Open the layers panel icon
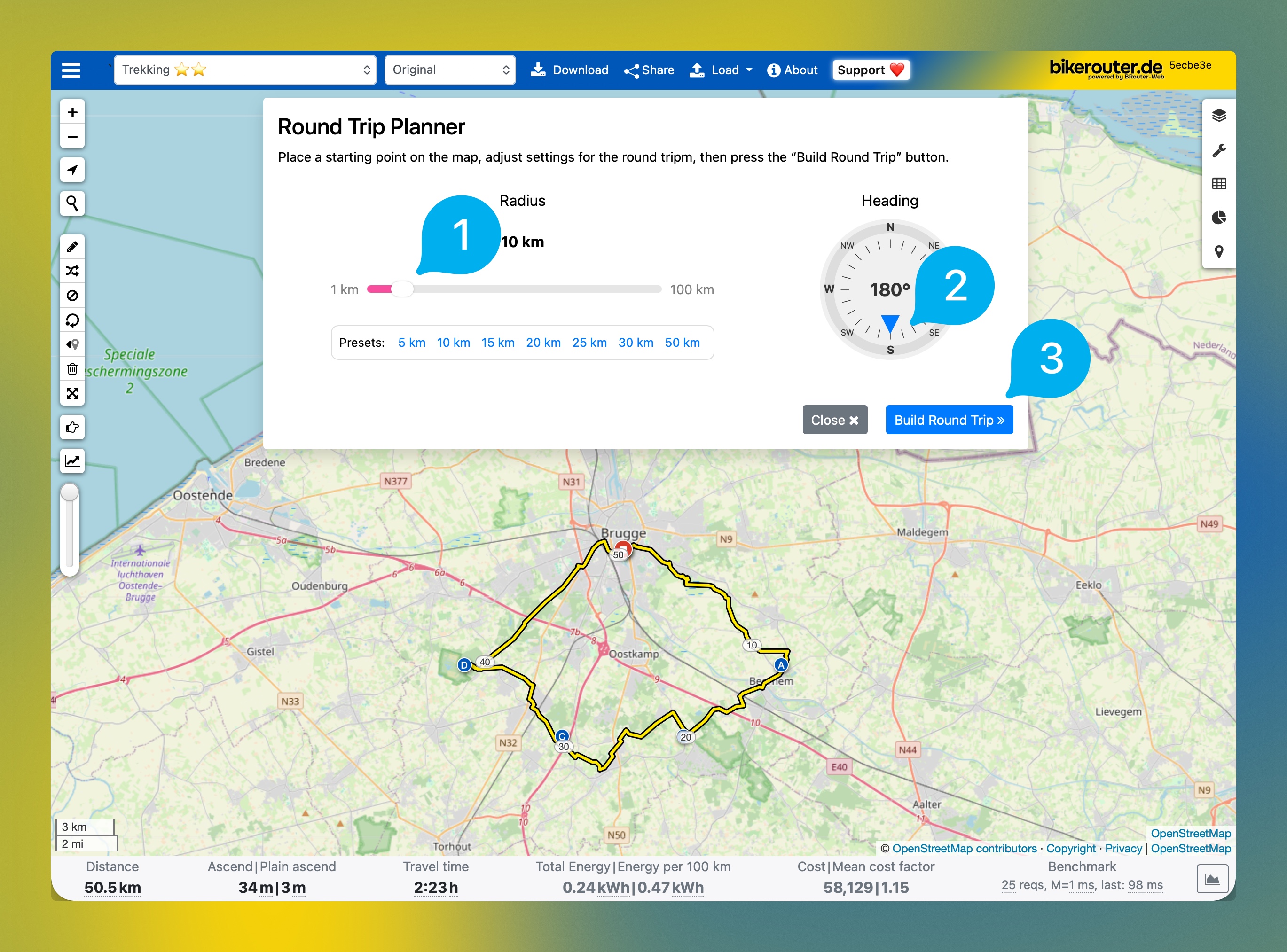Screen dimensions: 1287x952 pyautogui.click(x=1218, y=116)
